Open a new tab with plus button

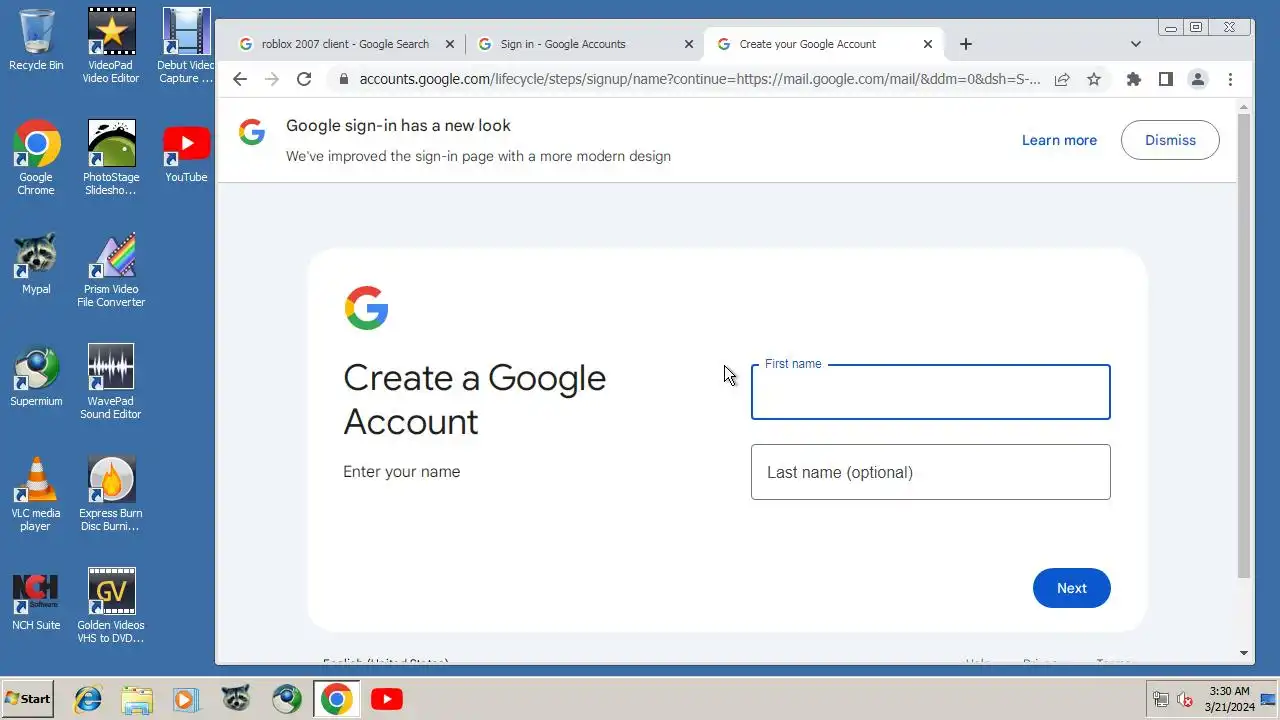point(965,44)
